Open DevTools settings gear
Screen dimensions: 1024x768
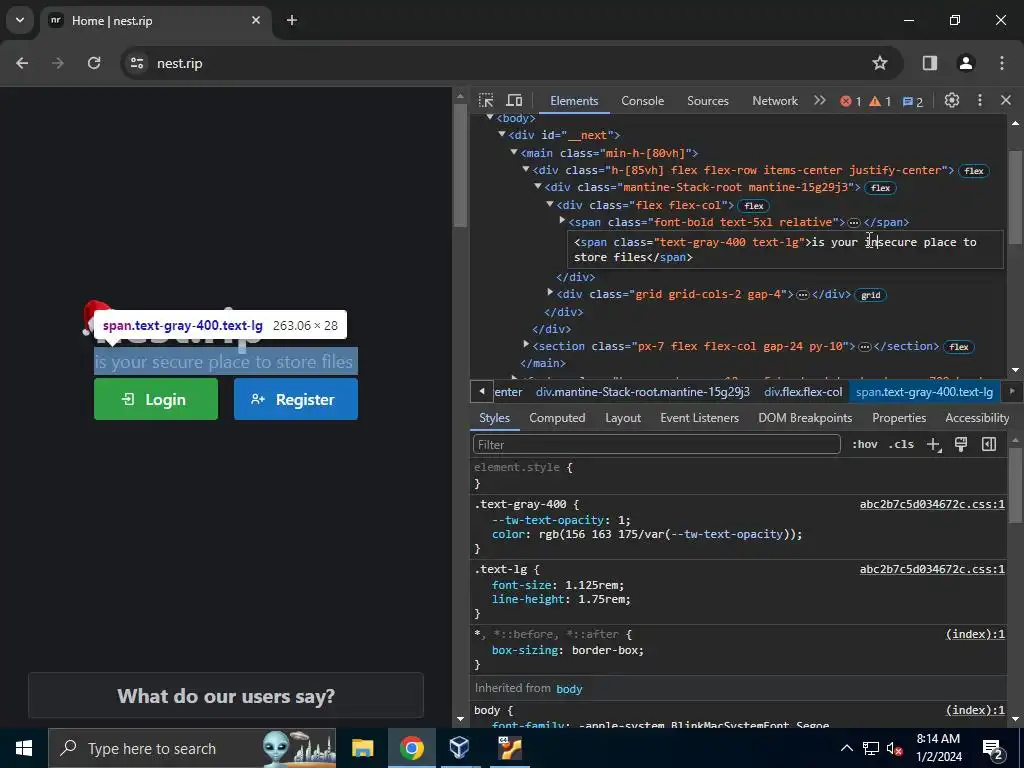[952, 100]
